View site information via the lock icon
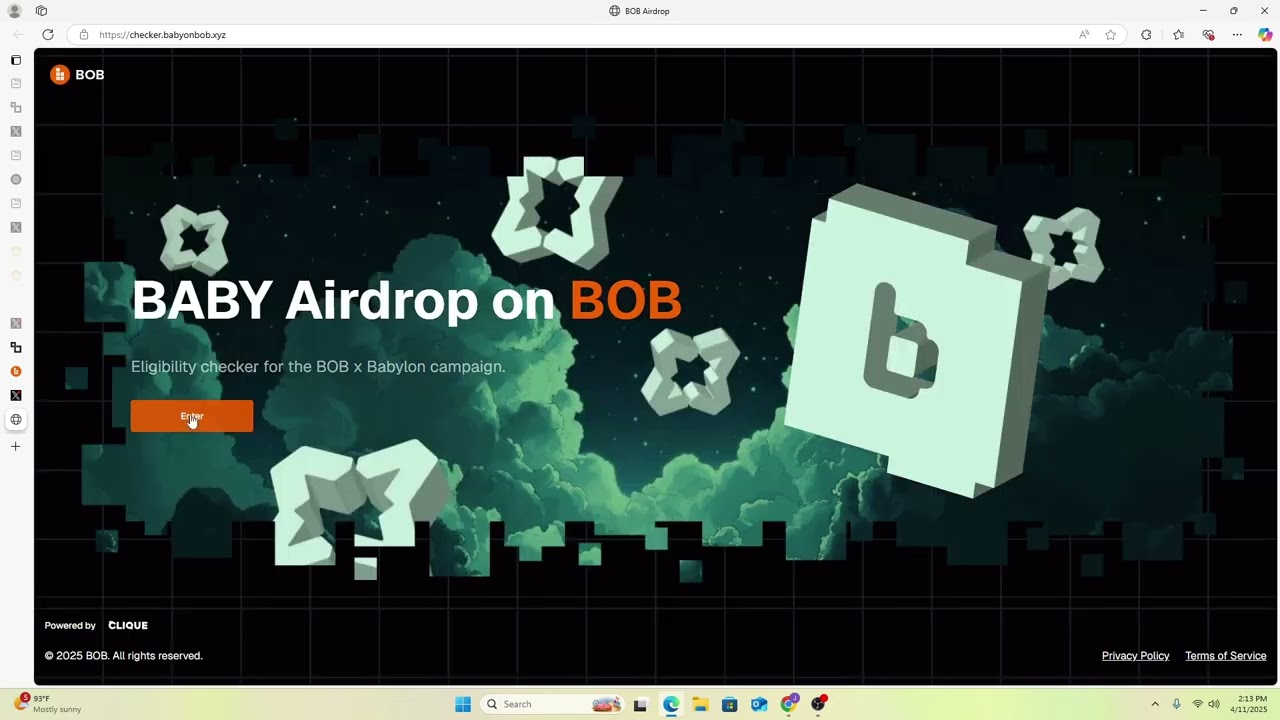 (x=84, y=34)
